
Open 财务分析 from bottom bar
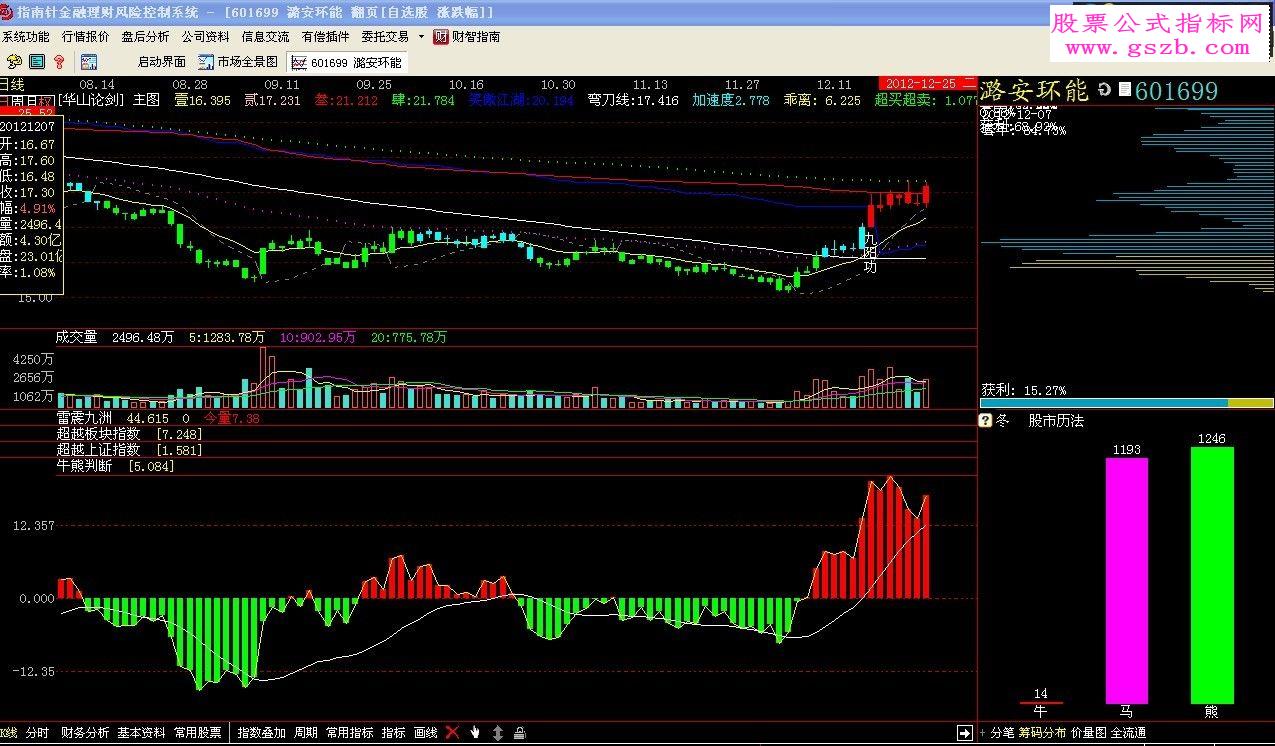point(85,733)
